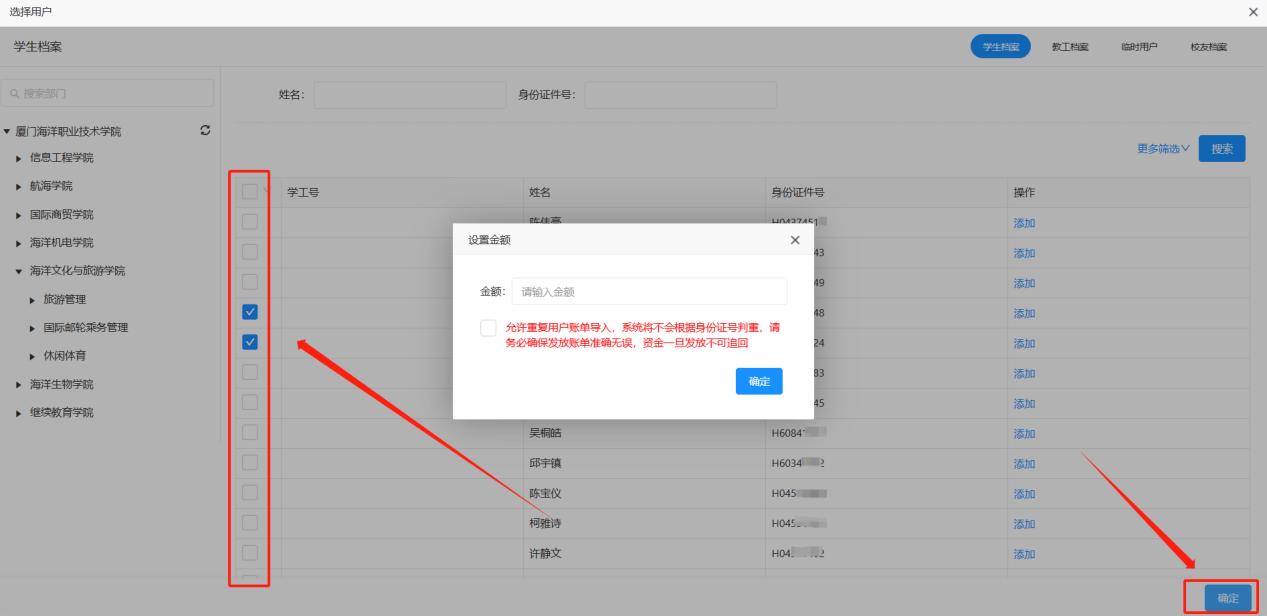Switch to the 校友档案 tab
This screenshot has width=1267, height=616.
click(1208, 47)
